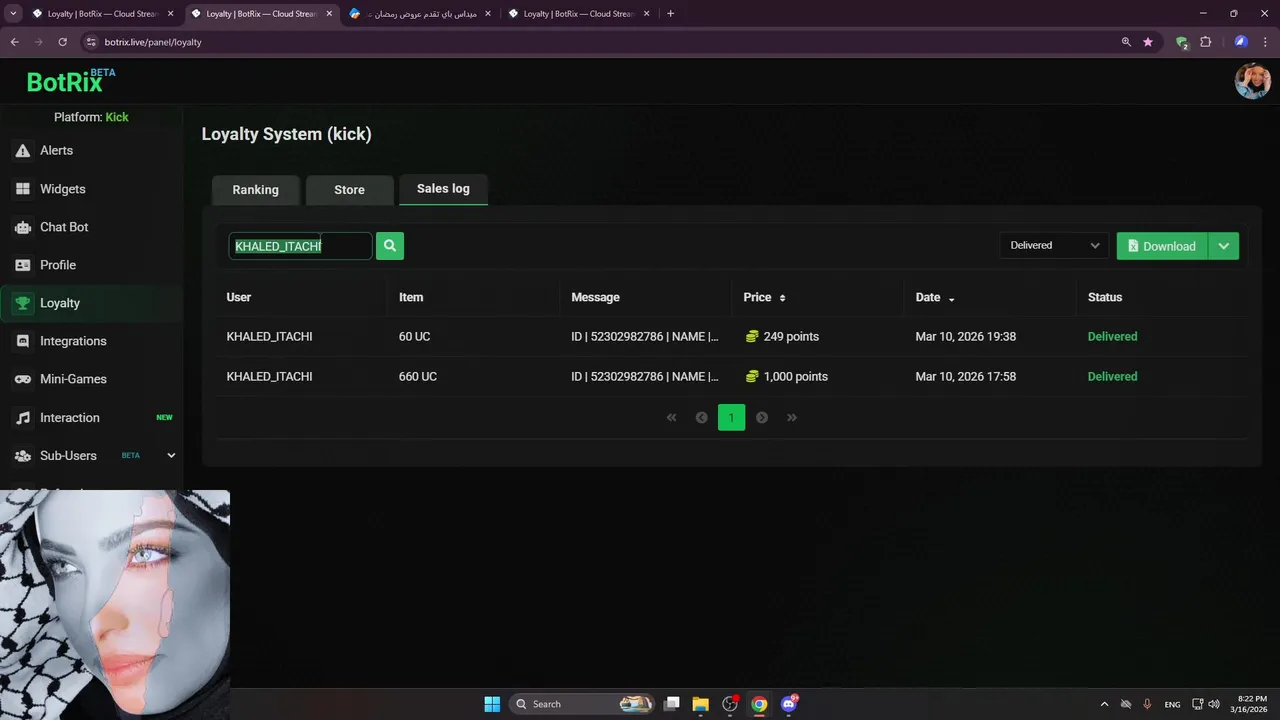The height and width of the screenshot is (720, 1280).
Task: Bookmark this page with the star
Action: (x=1148, y=42)
